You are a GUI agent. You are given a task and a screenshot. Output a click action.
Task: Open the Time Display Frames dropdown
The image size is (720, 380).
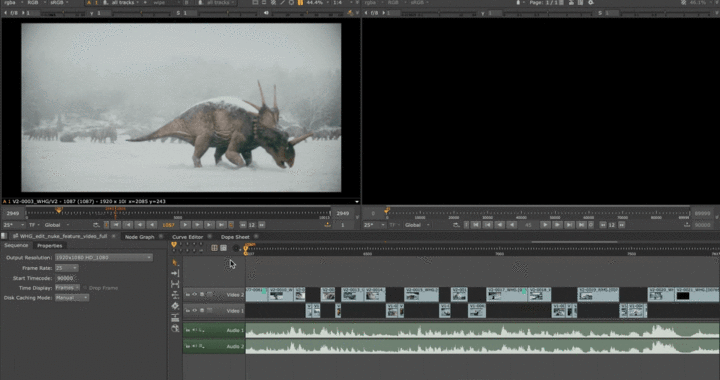(68, 288)
